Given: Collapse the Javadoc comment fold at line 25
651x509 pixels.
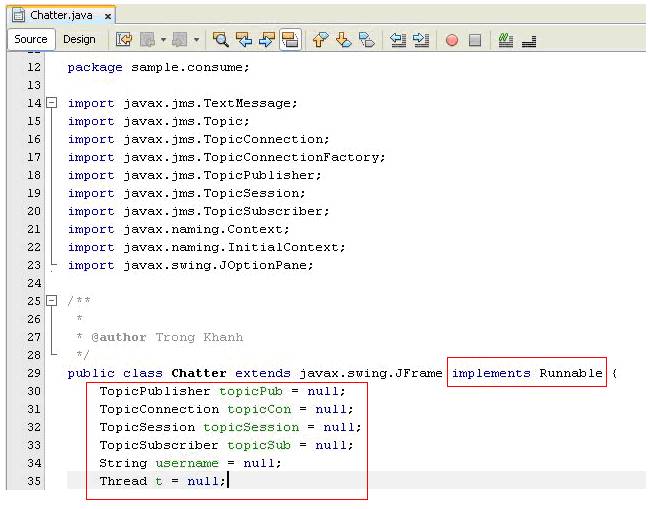Looking at the screenshot, I should [51, 300].
